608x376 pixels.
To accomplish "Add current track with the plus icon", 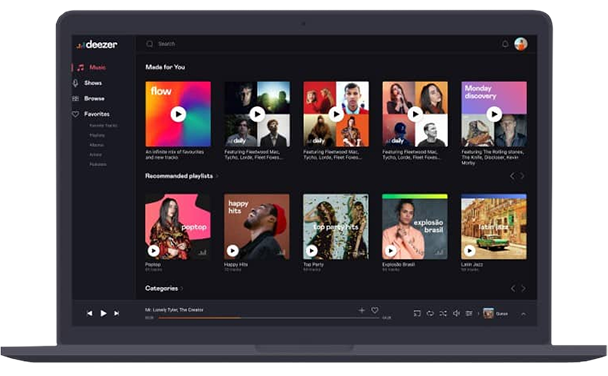I will click(x=362, y=310).
